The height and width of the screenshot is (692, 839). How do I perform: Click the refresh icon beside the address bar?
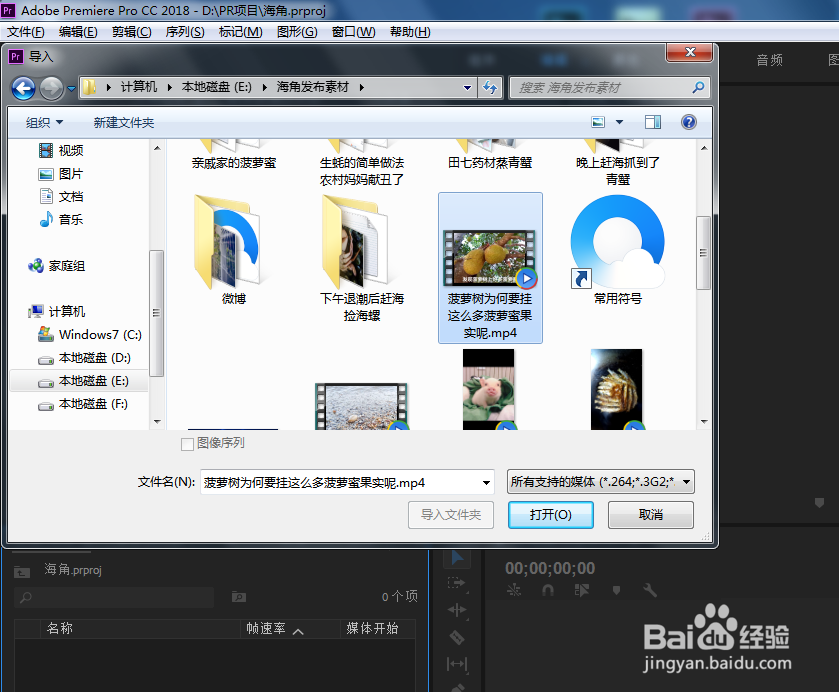(490, 87)
